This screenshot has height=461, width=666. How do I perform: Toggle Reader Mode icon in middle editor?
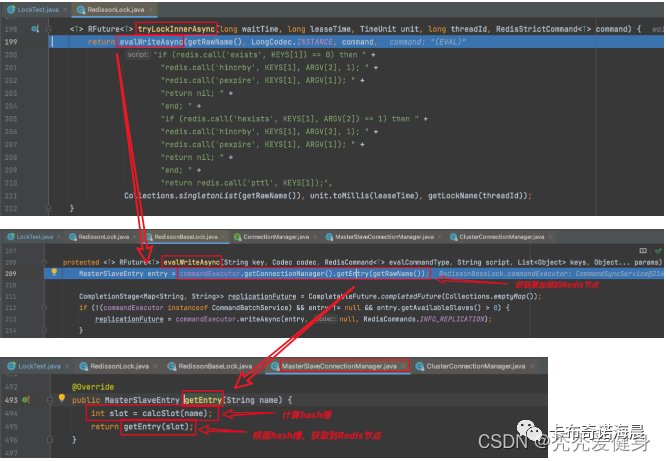[643, 251]
